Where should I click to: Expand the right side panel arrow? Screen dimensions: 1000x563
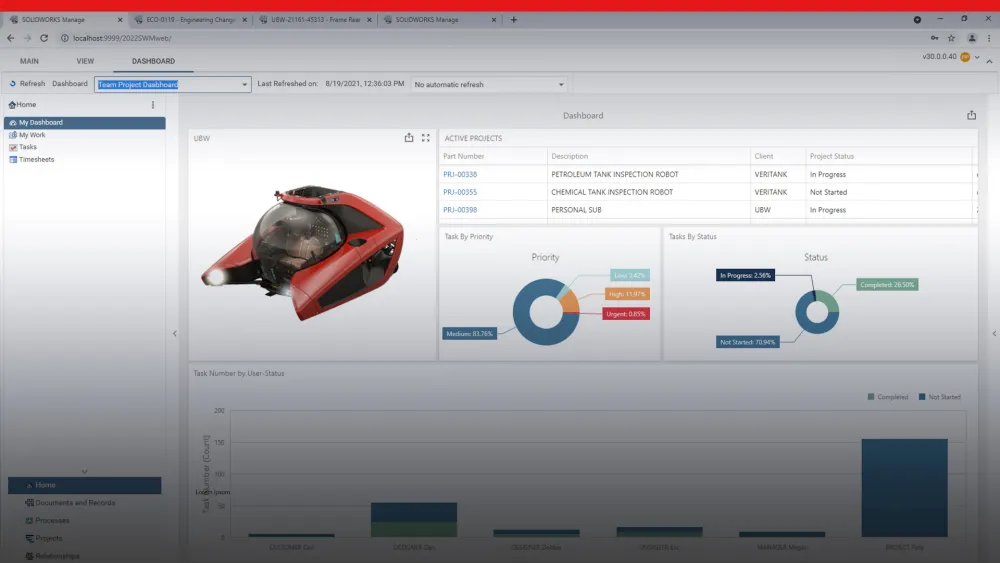994,333
